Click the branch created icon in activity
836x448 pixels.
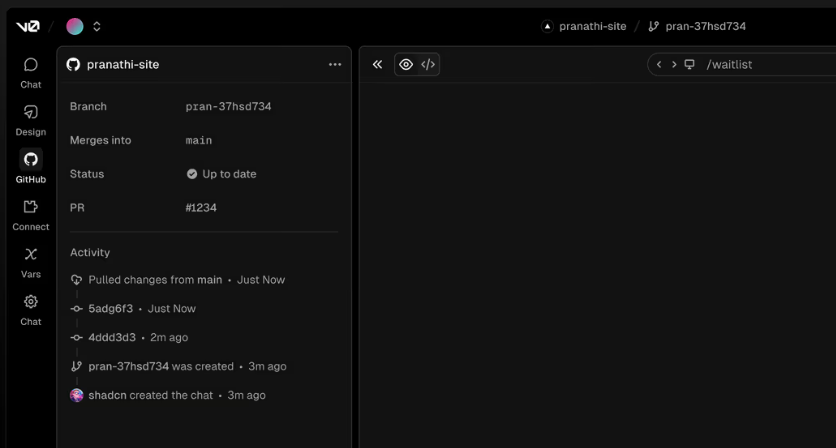coord(76,366)
